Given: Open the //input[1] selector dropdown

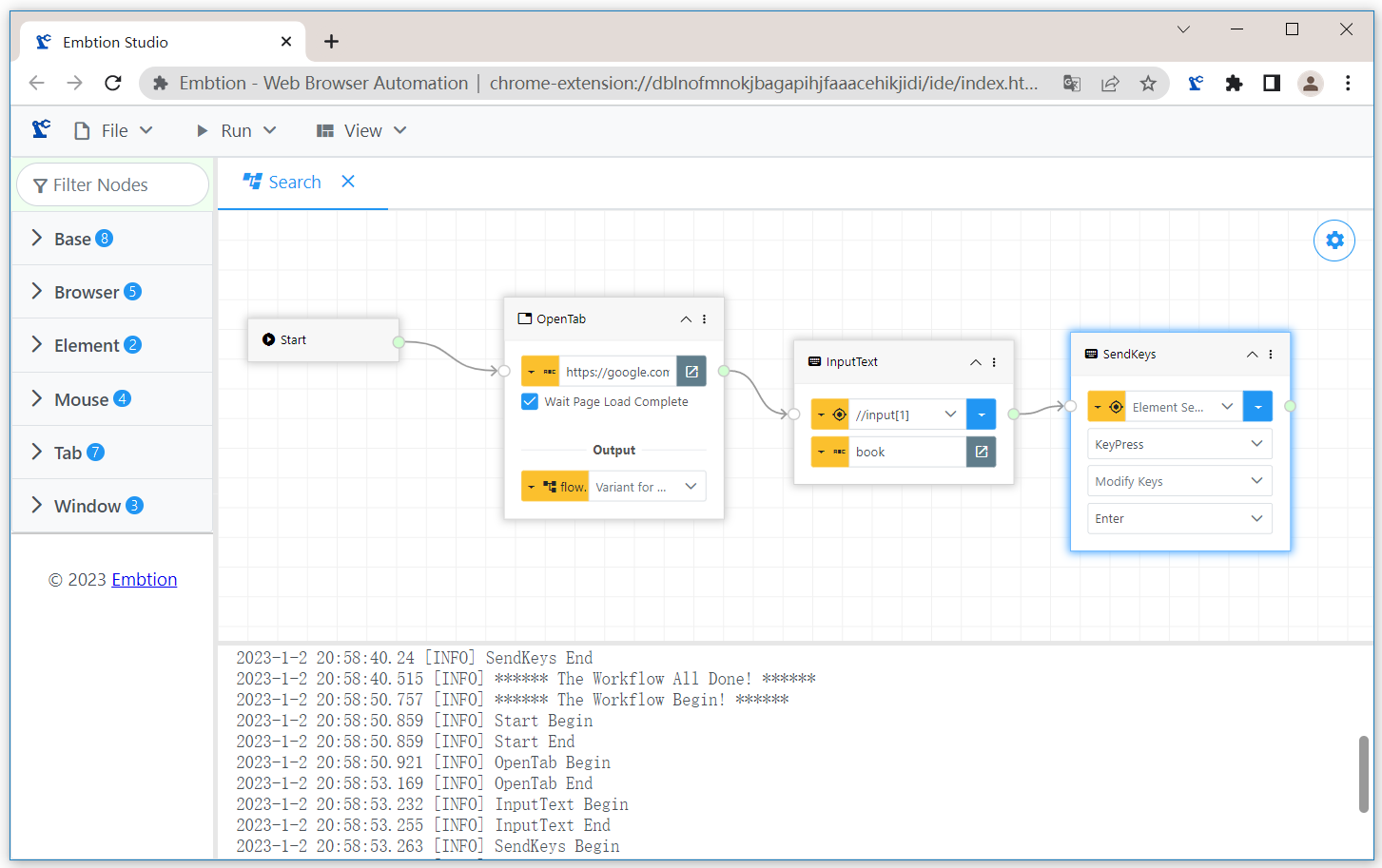Looking at the screenshot, I should 907,415.
